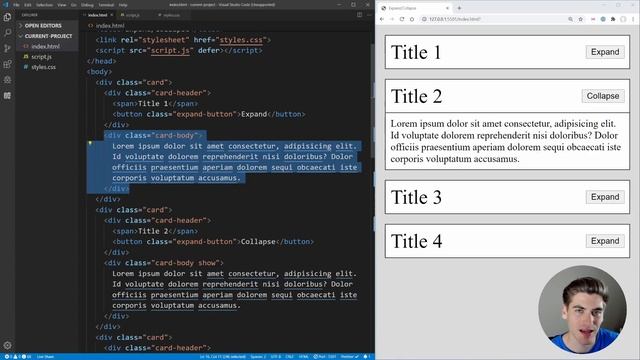The image size is (640, 360).
Task: Open the File menu
Action: (x=16, y=5)
